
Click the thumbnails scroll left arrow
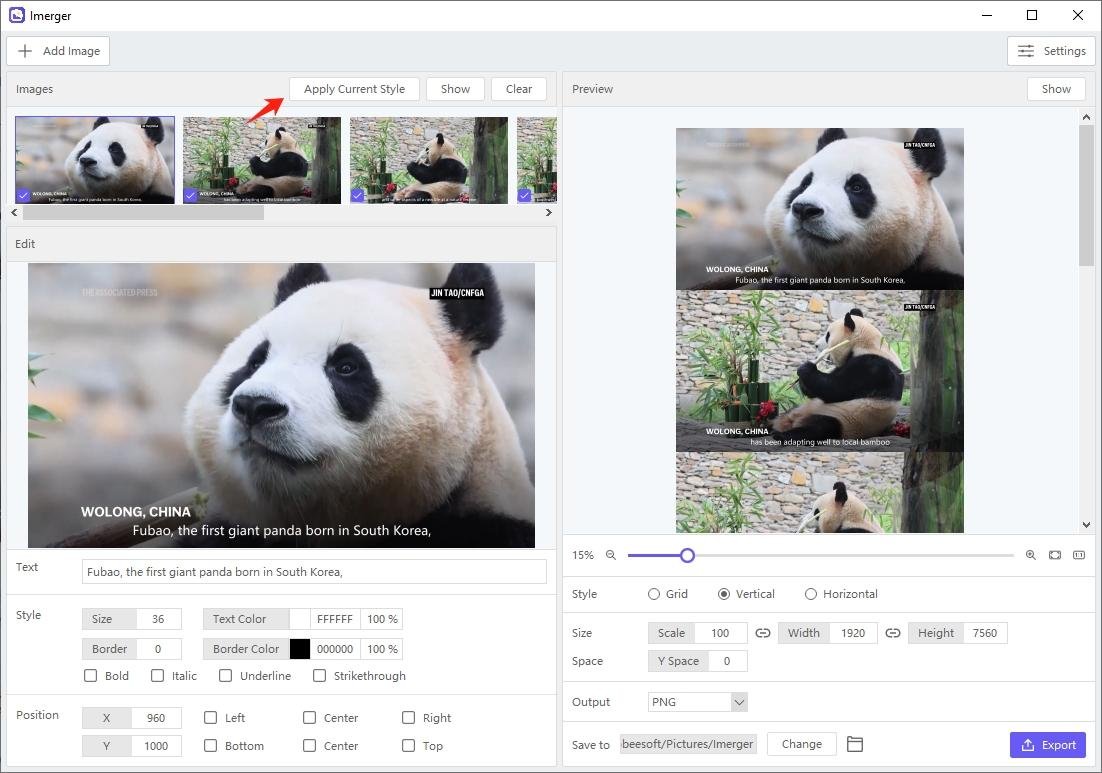click(15, 212)
